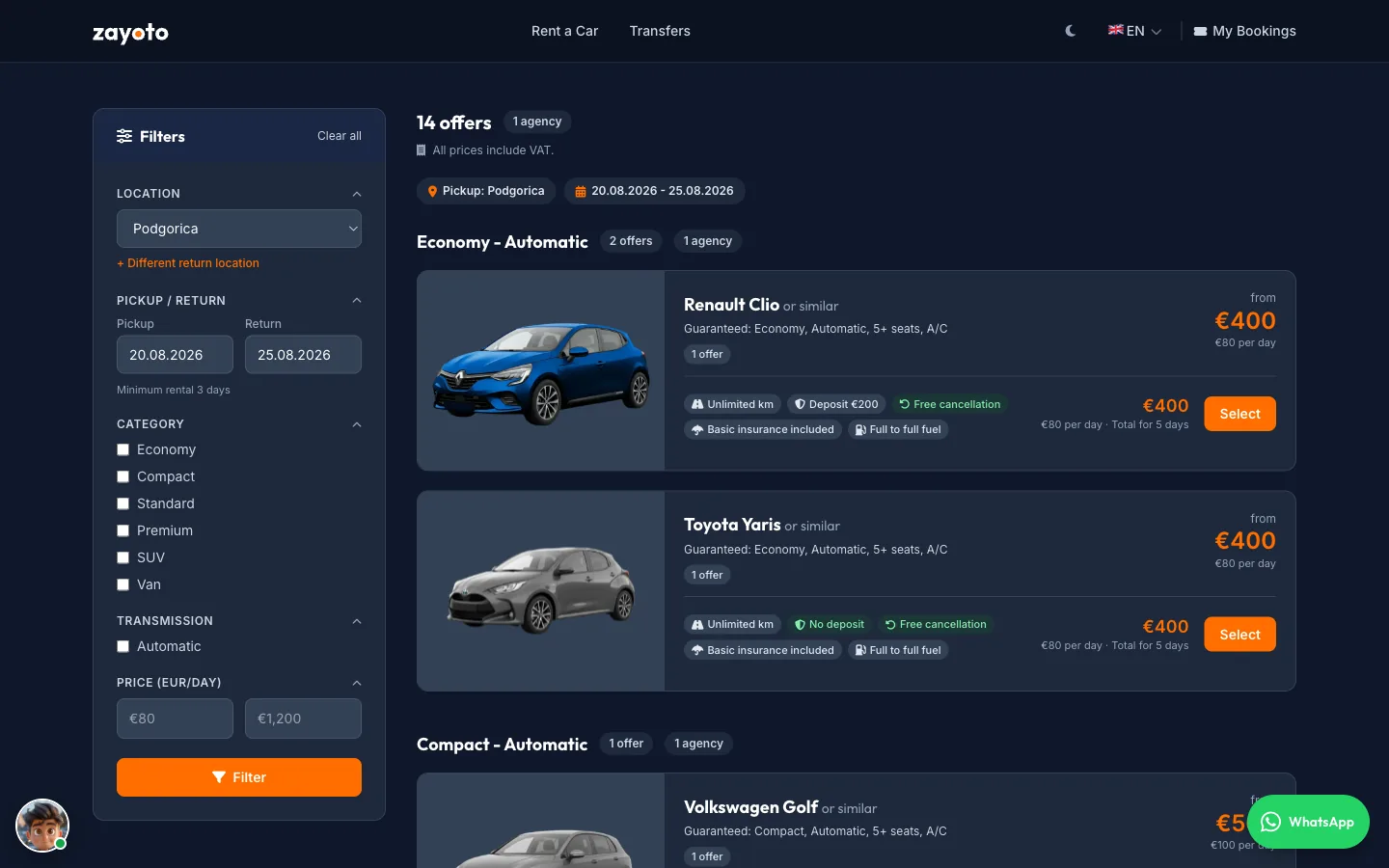Click the Economy - Automatic heading
Screen dimensions: 1389x868
(502, 242)
